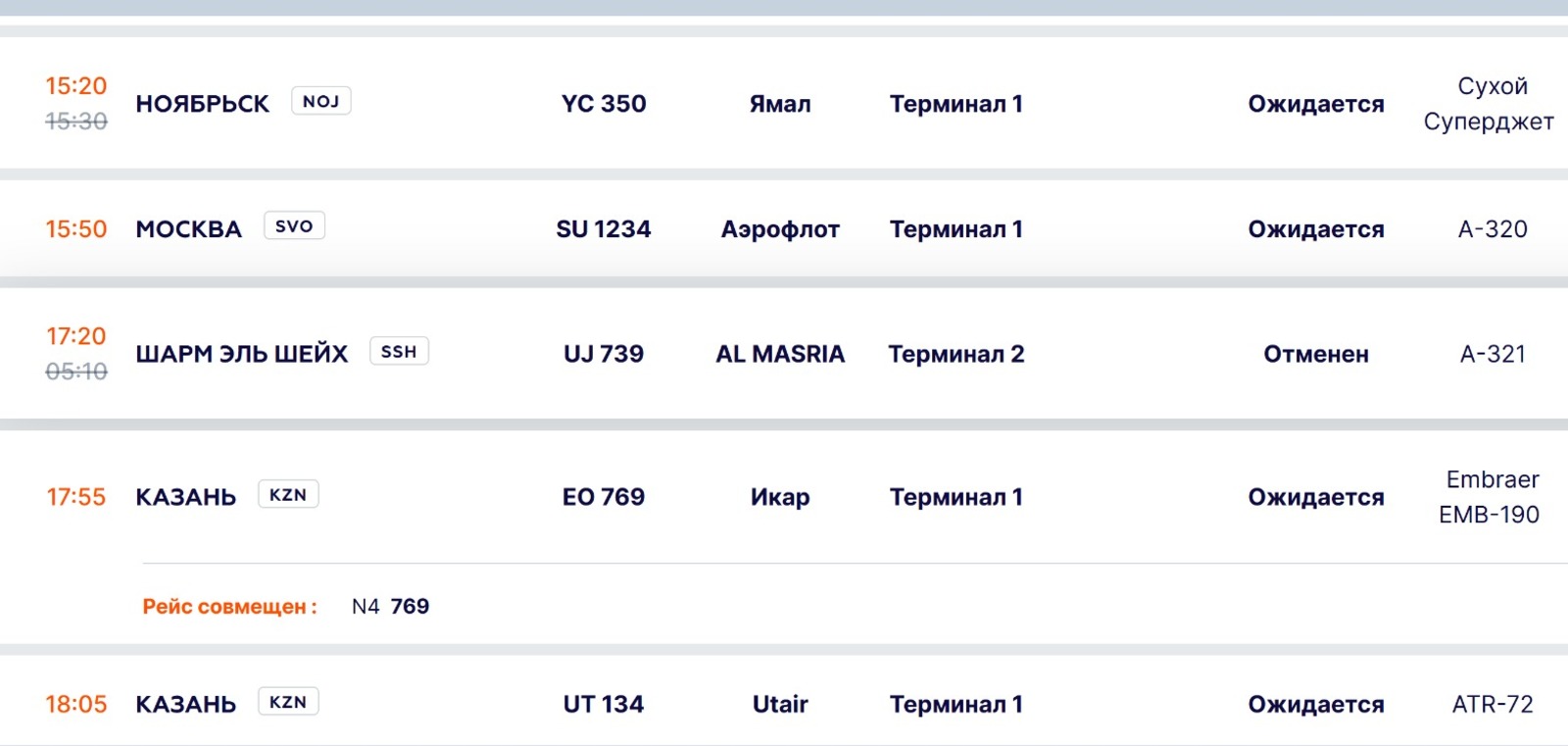The width and height of the screenshot is (1568, 746).
Task: Click Терминал 2 on the Sharm flight
Action: (956, 354)
